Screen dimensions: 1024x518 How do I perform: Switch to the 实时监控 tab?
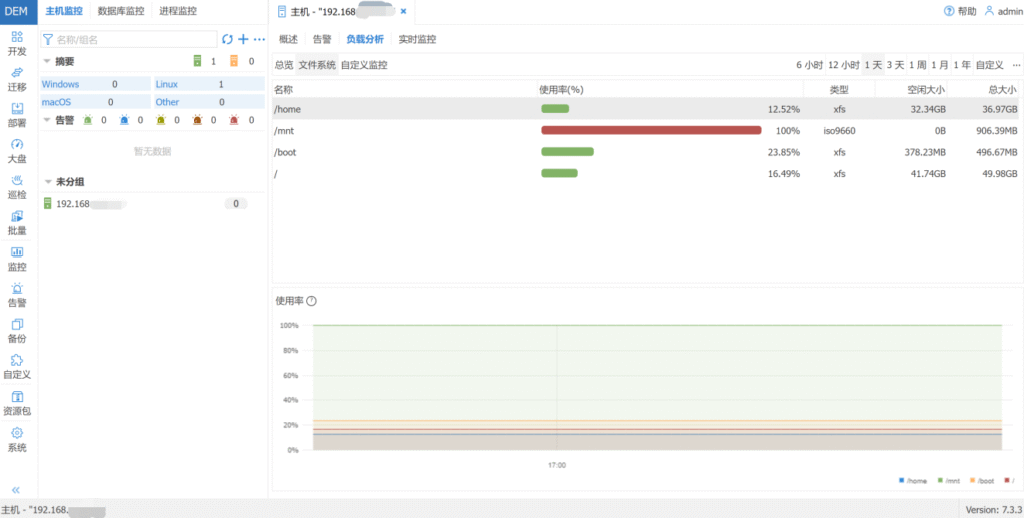(x=417, y=39)
